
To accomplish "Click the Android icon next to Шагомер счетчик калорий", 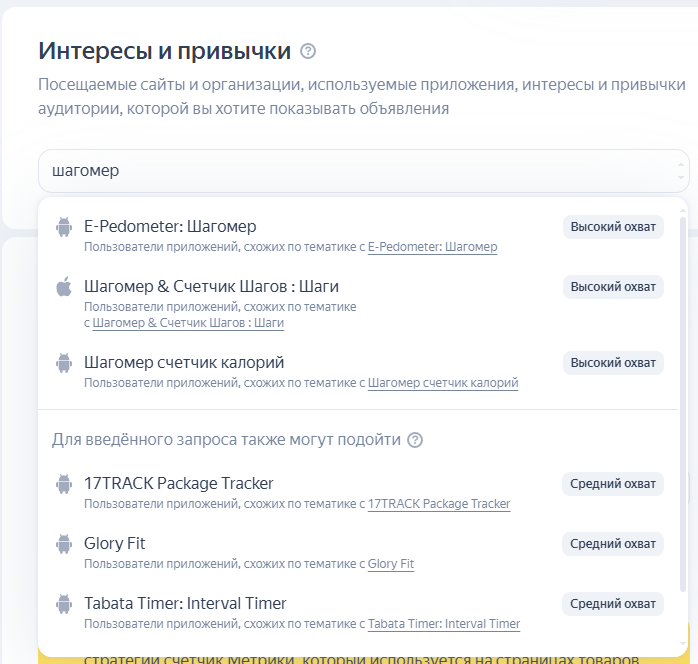I will click(x=64, y=363).
